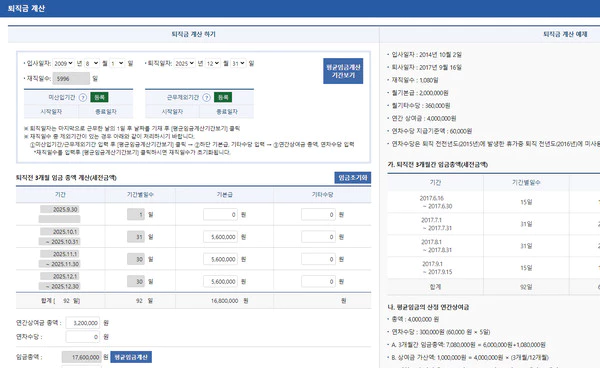Click the 연간상여금 총액 field showing 3,200,000

(x=83, y=323)
